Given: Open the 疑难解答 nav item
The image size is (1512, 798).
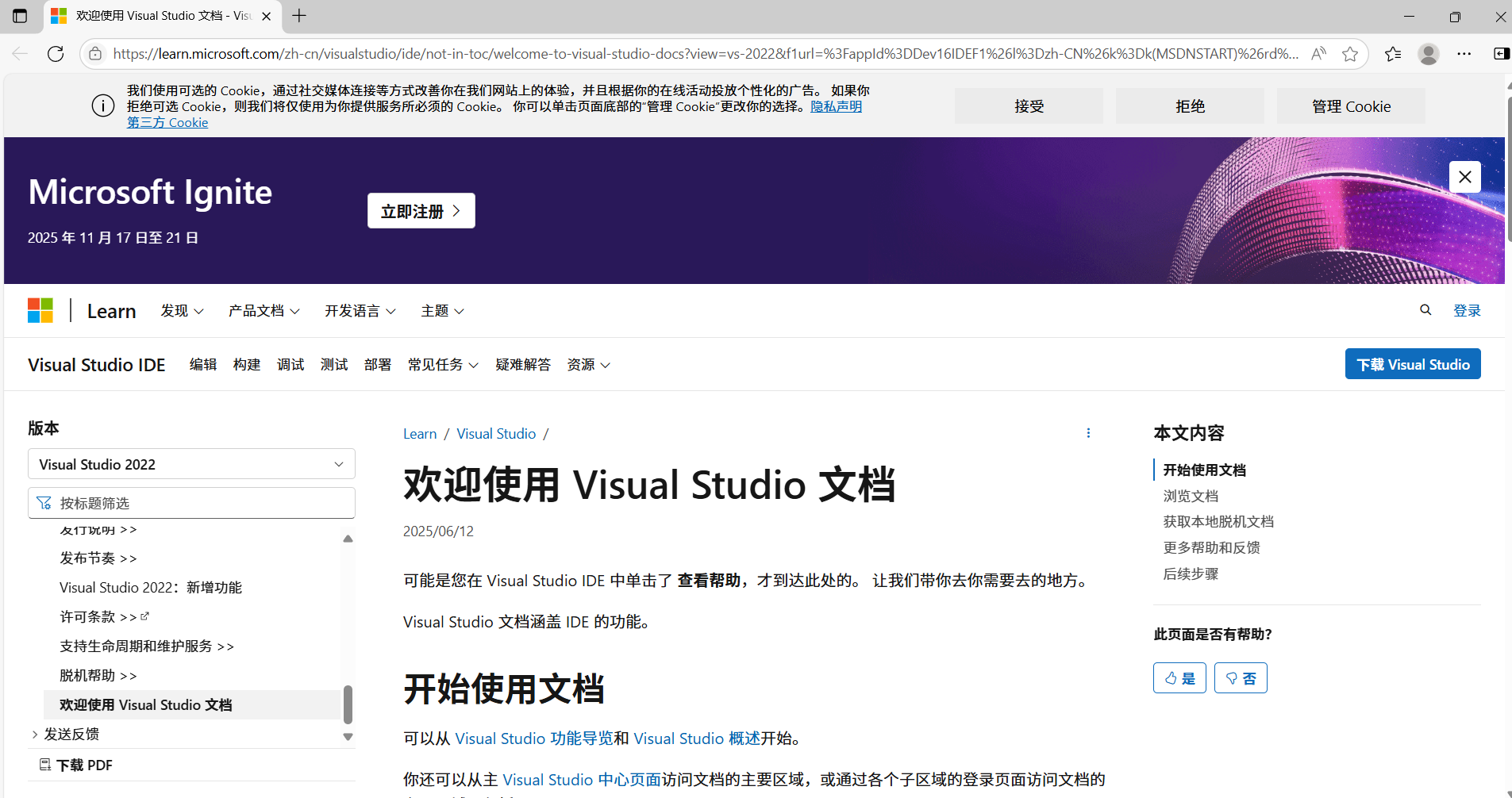Looking at the screenshot, I should click(523, 365).
